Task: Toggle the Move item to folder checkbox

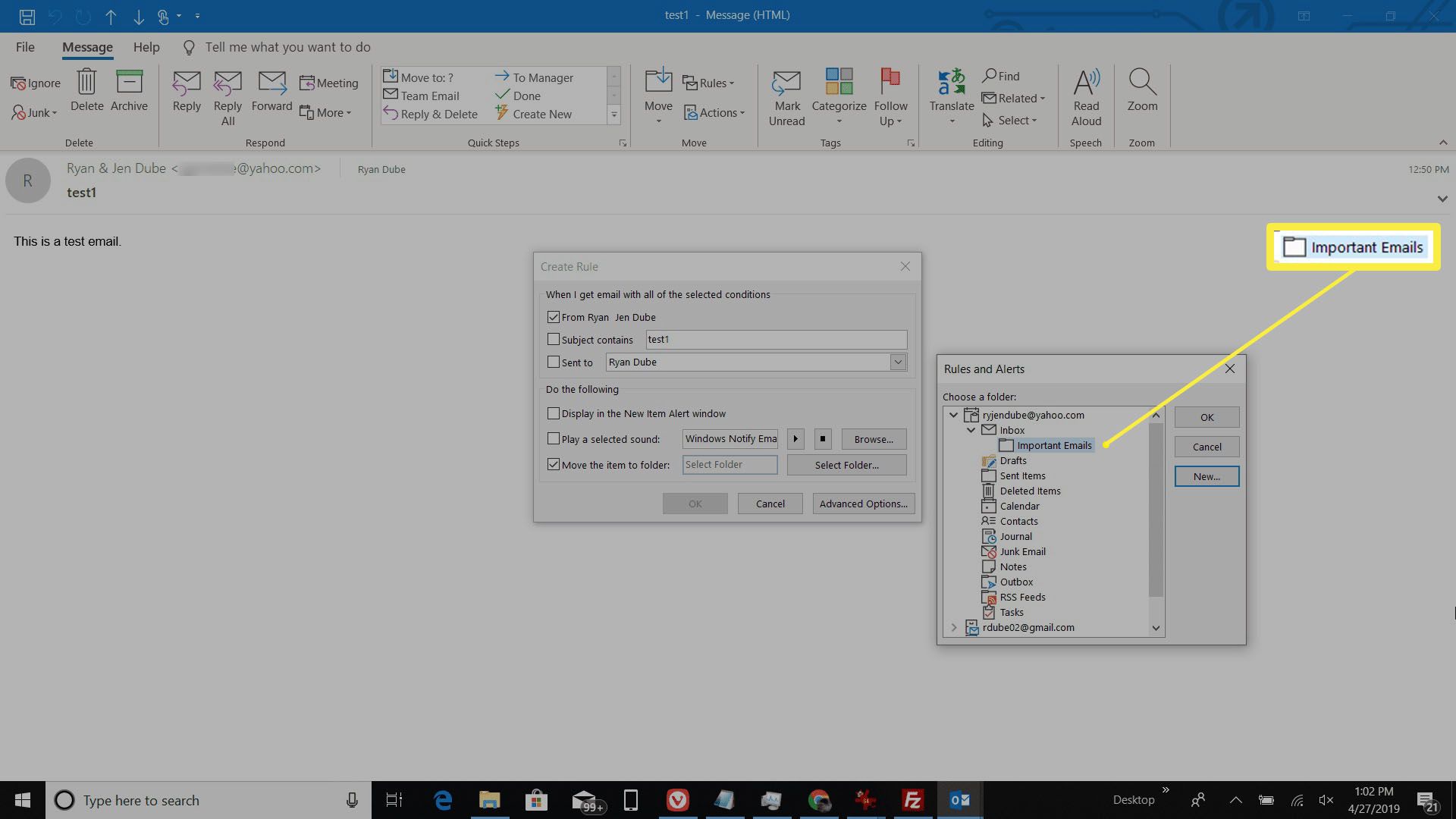Action: coord(553,463)
